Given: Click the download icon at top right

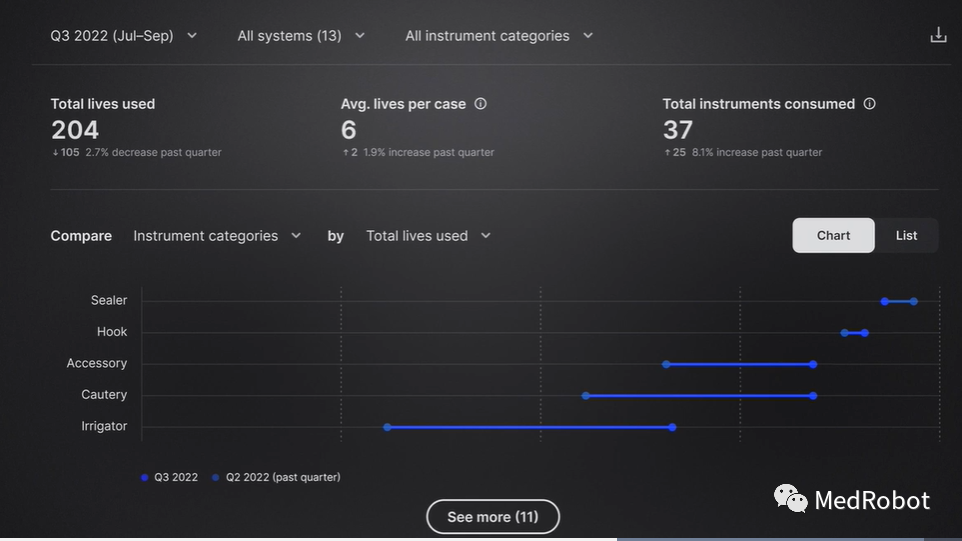Looking at the screenshot, I should 938,36.
